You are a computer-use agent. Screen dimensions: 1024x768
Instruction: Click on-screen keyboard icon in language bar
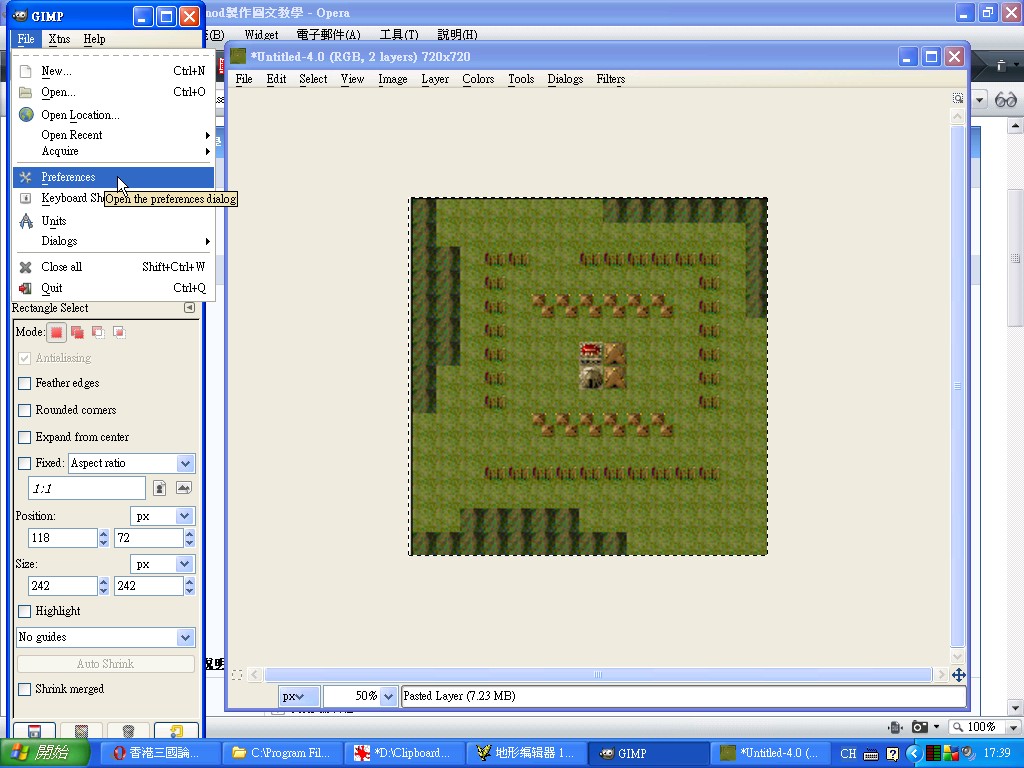(871, 754)
